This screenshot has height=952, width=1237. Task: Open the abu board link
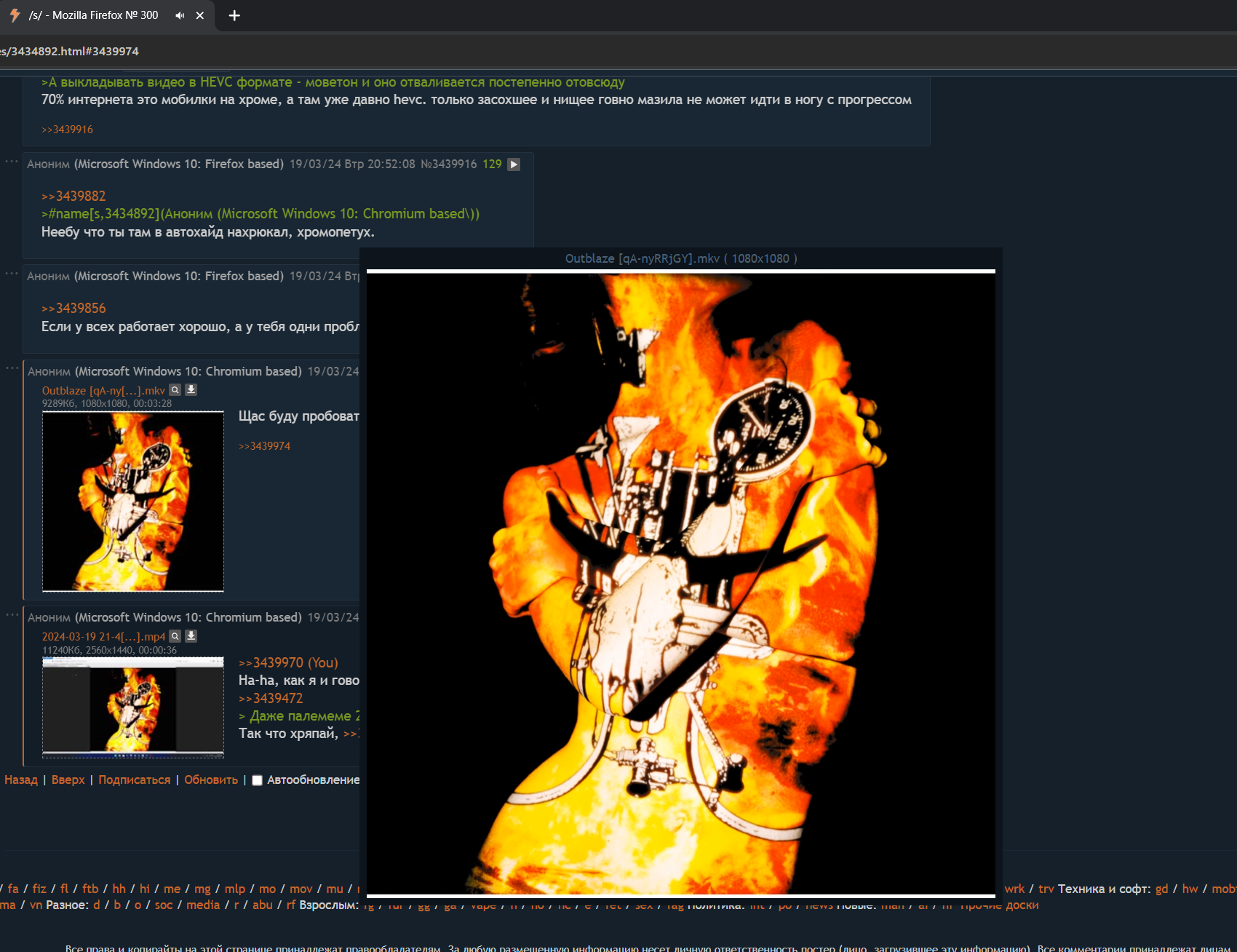[263, 905]
